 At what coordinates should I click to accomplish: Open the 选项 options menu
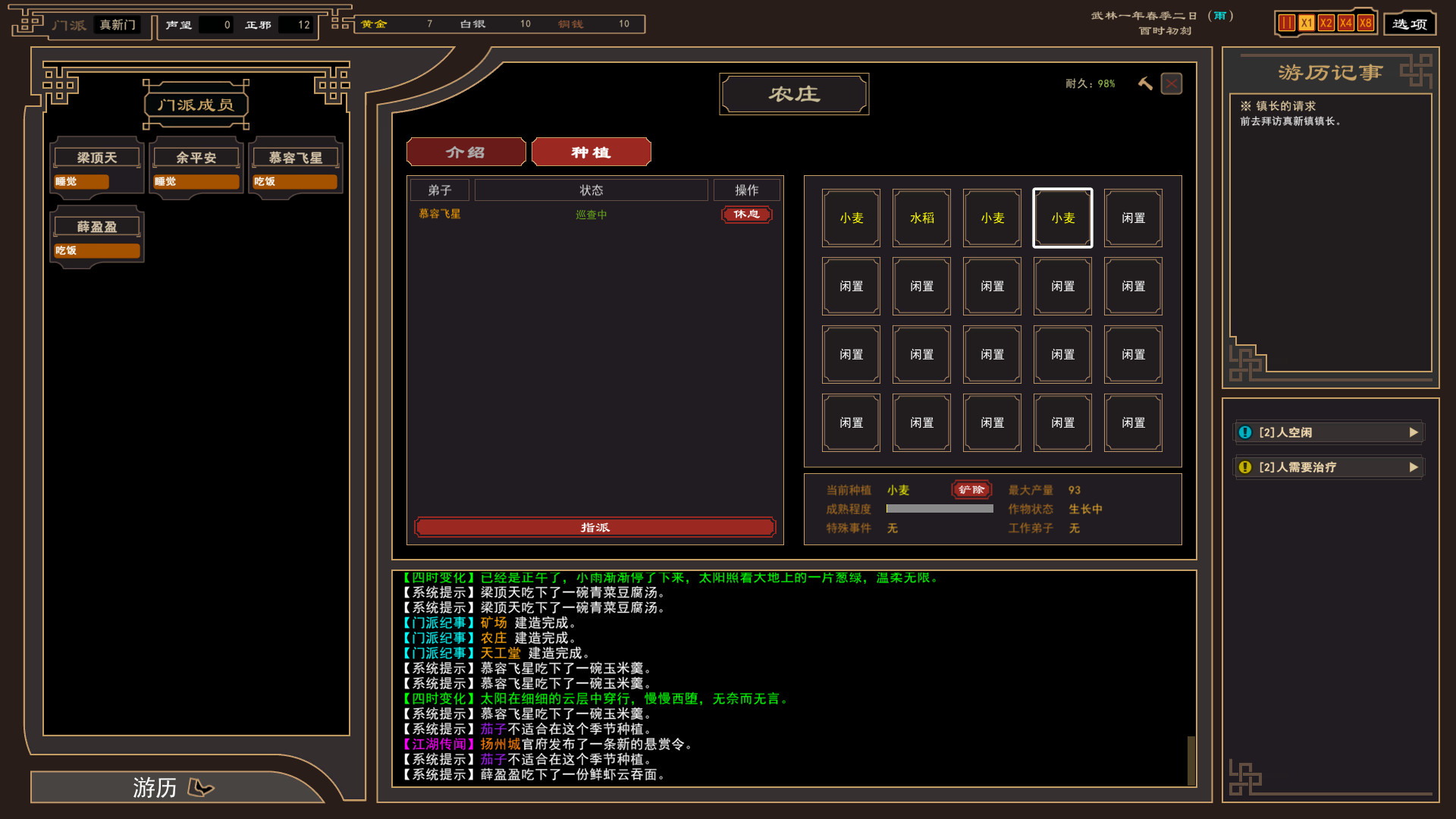[x=1410, y=24]
